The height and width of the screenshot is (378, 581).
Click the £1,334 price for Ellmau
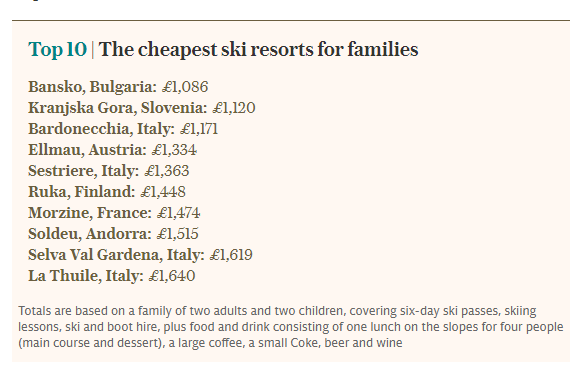tap(174, 150)
